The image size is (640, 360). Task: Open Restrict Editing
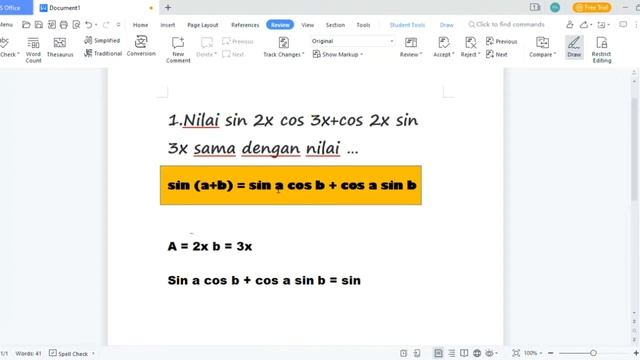point(602,49)
